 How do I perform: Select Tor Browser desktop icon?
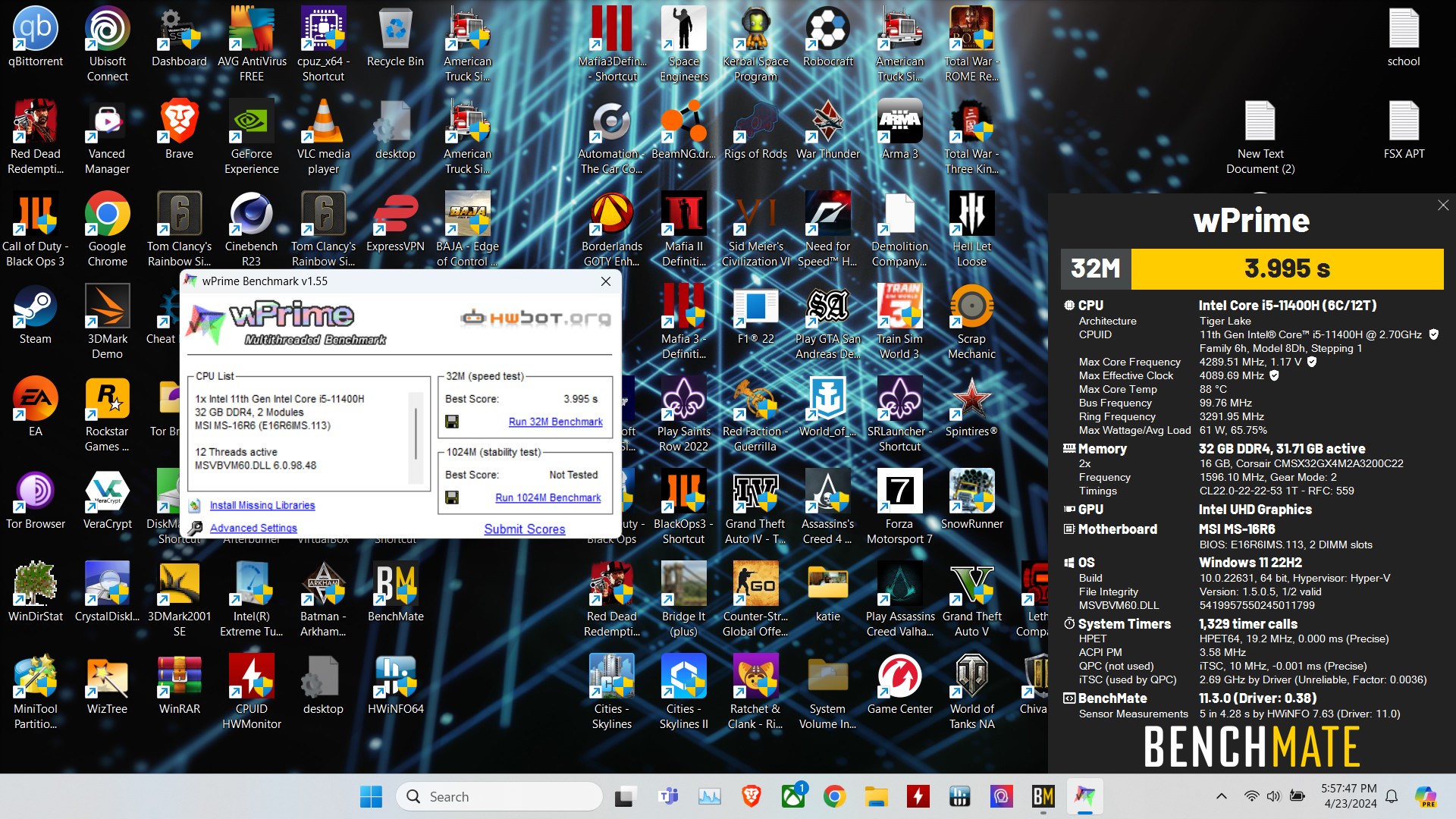36,499
